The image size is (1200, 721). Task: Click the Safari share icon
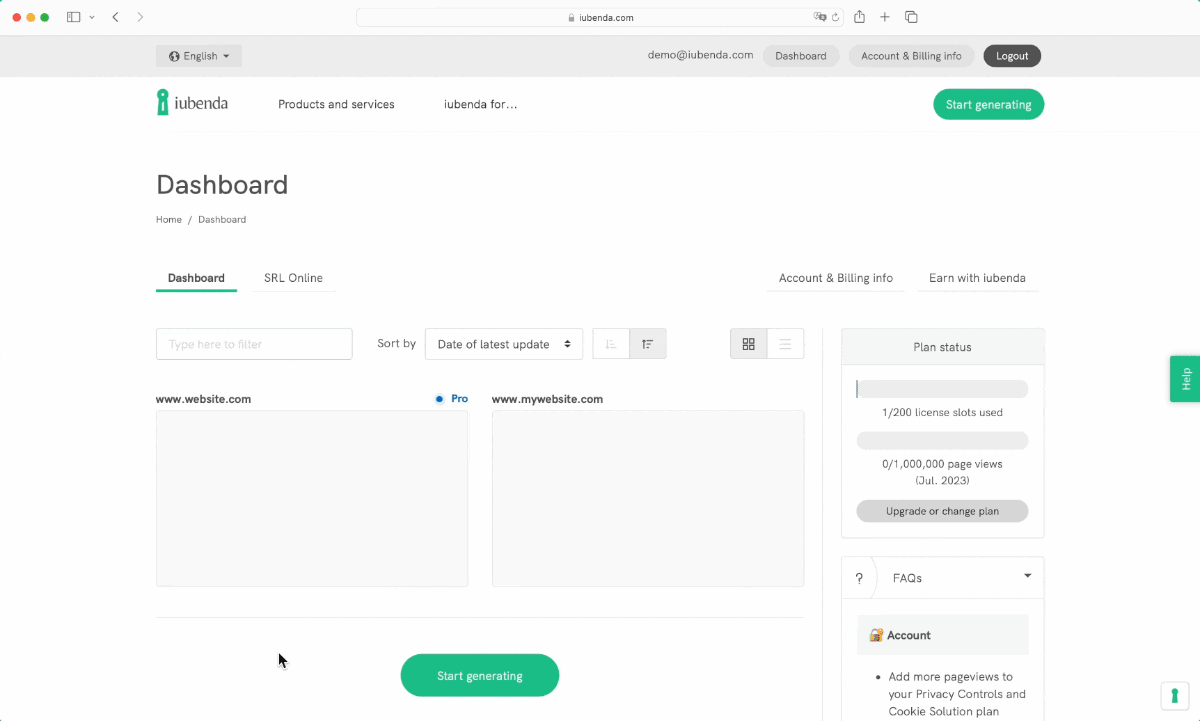[859, 17]
